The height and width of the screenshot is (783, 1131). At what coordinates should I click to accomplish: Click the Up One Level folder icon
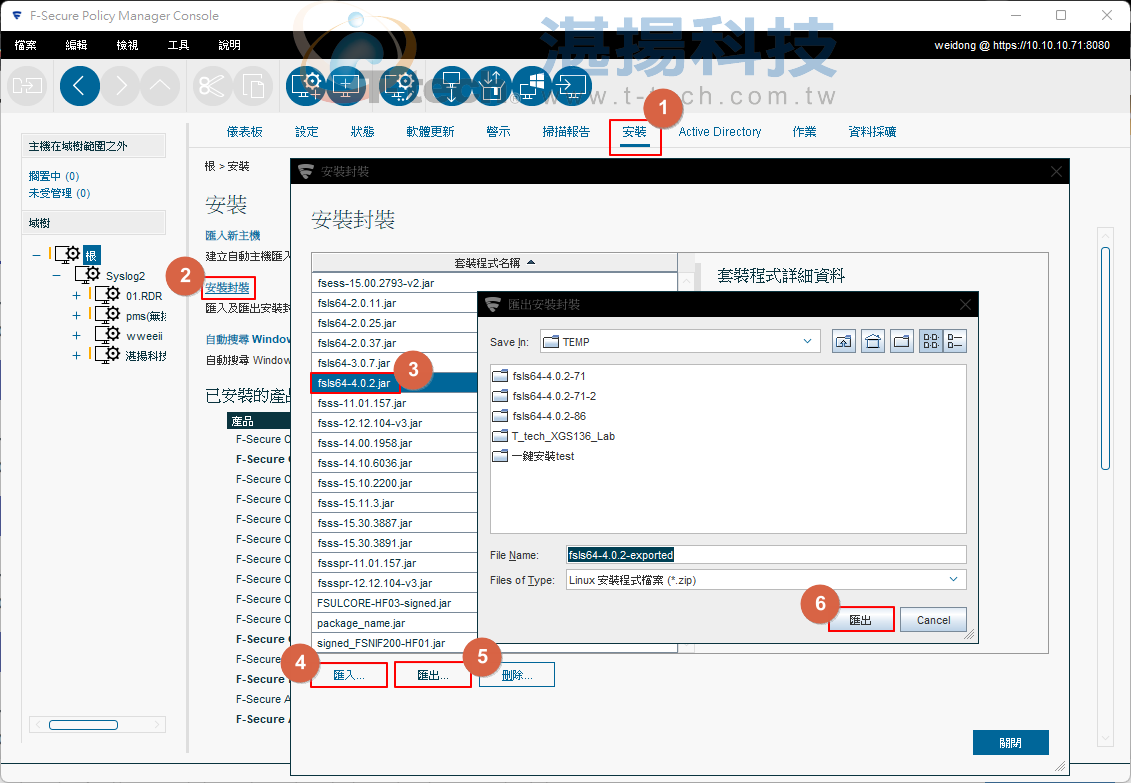[844, 342]
